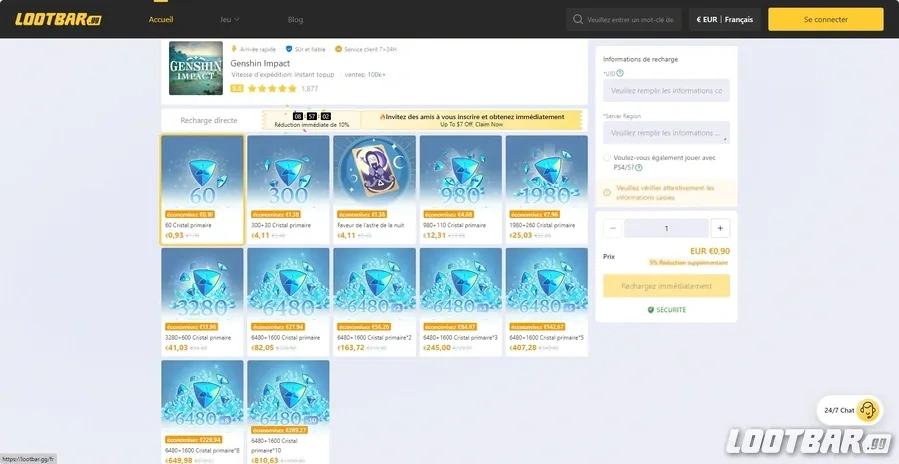899x464 pixels.
Task: Click the Genshin Impact game cover image
Action: click(x=196, y=68)
